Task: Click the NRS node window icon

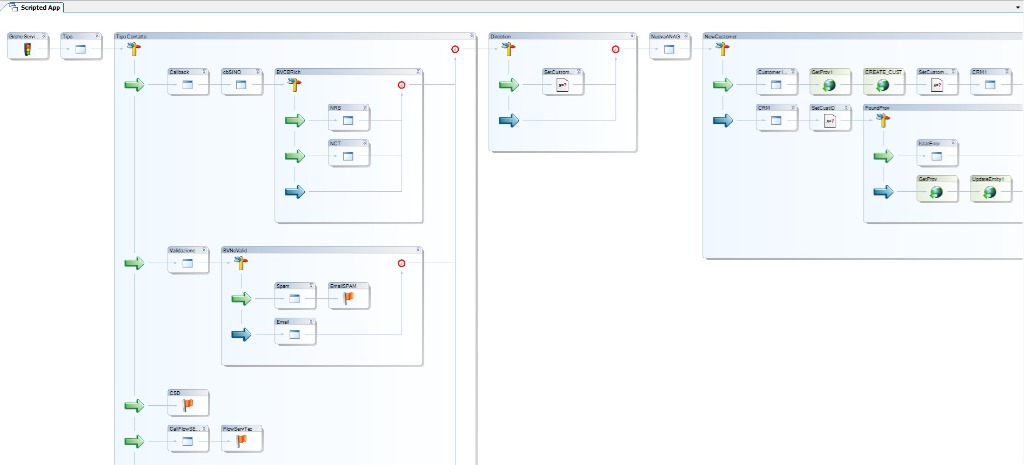Action: pyautogui.click(x=348, y=120)
